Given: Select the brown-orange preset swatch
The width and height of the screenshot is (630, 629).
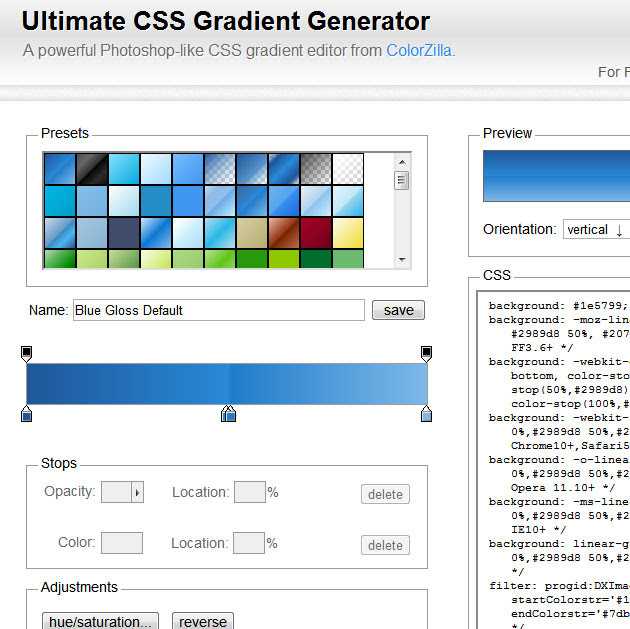Looking at the screenshot, I should point(283,233).
